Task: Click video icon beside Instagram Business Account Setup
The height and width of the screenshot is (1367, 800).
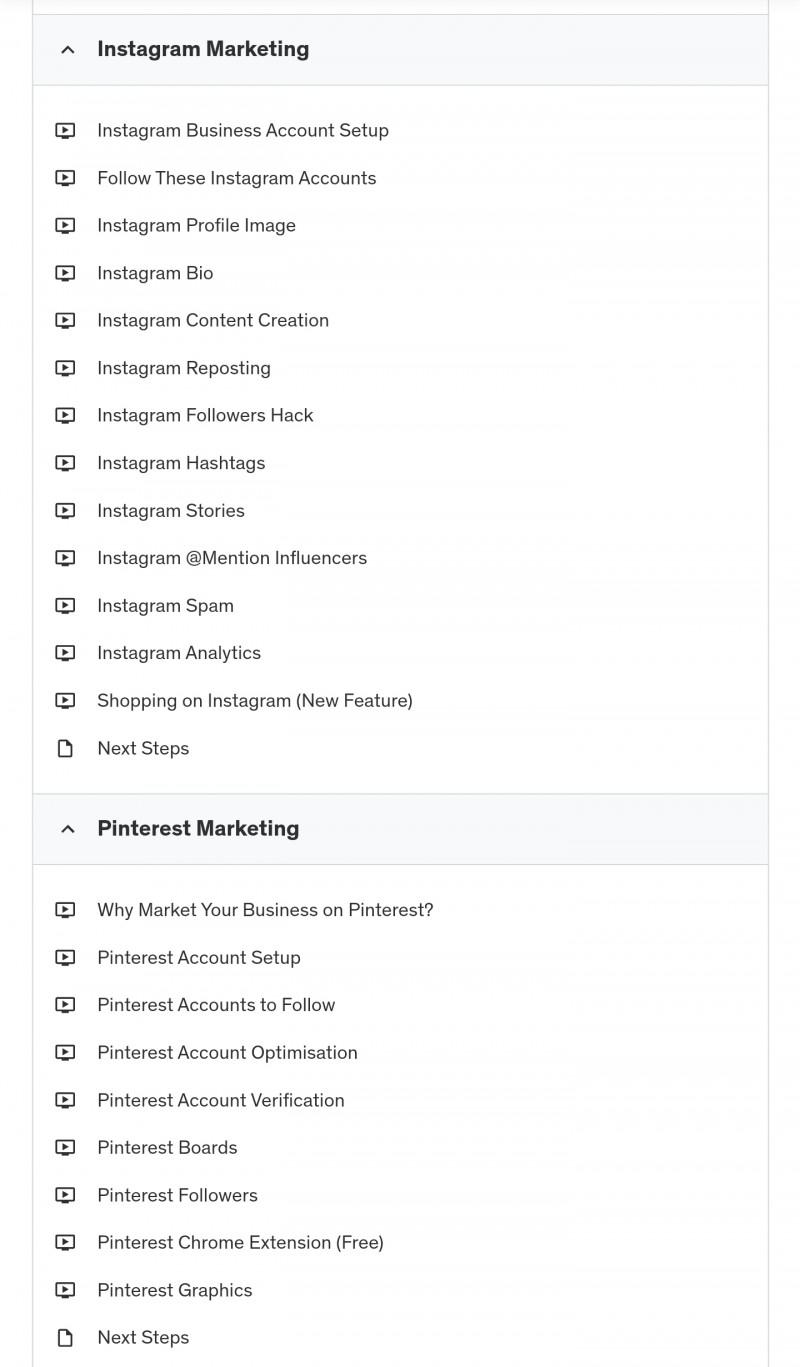Action: (65, 130)
